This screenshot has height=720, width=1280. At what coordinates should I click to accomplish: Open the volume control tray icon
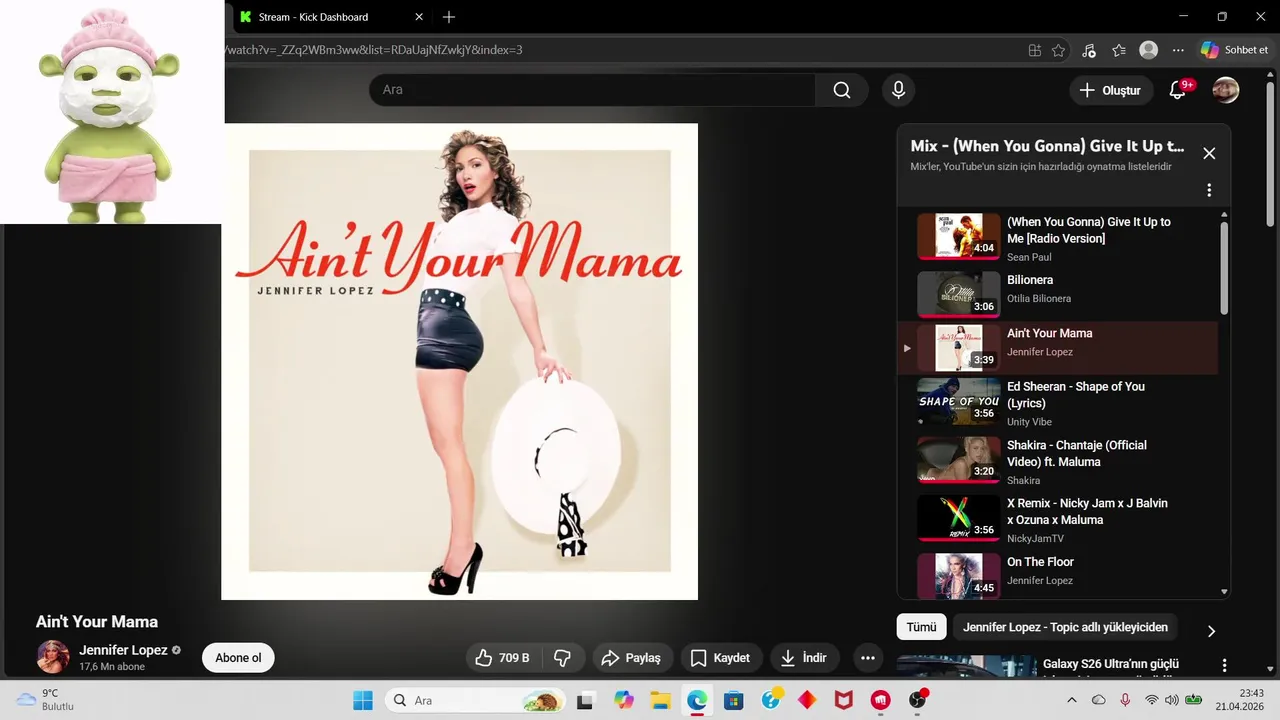coord(1172,700)
